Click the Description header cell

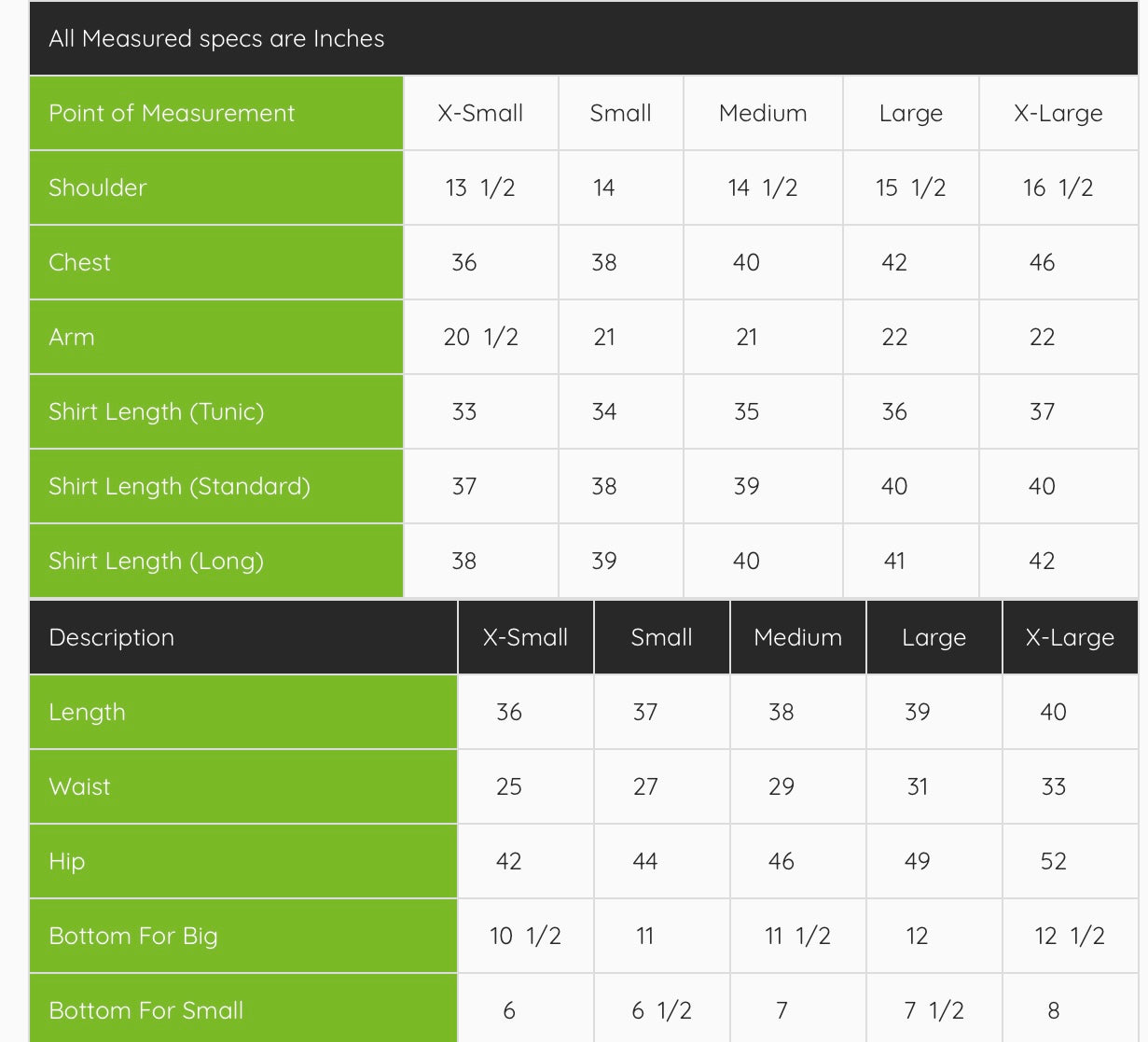click(x=112, y=637)
